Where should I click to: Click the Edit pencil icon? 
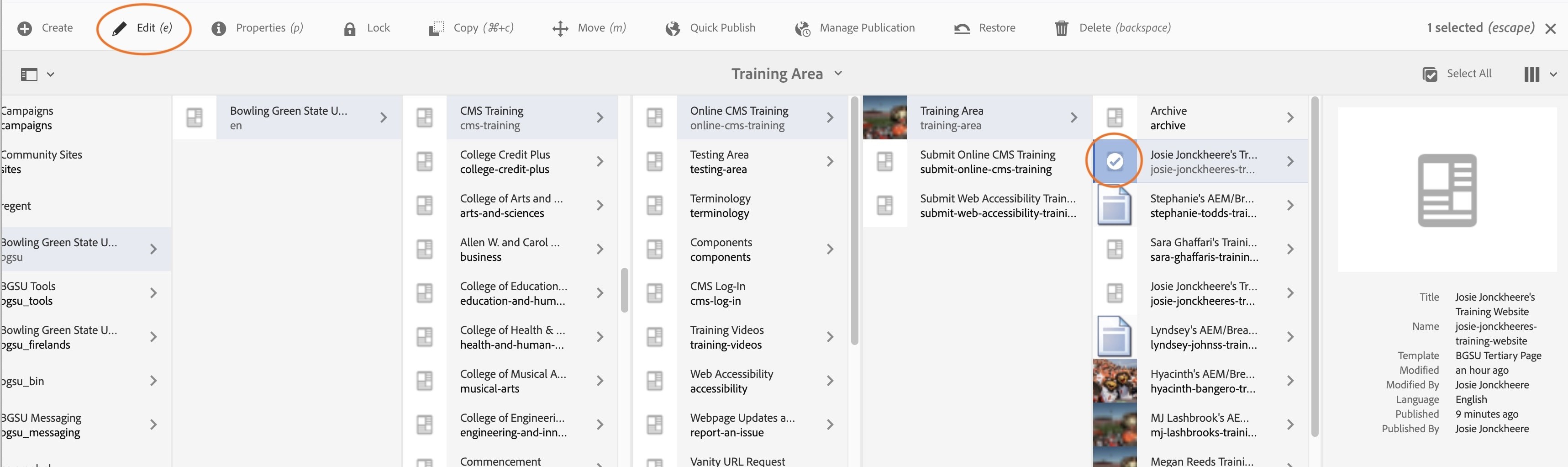tap(119, 29)
